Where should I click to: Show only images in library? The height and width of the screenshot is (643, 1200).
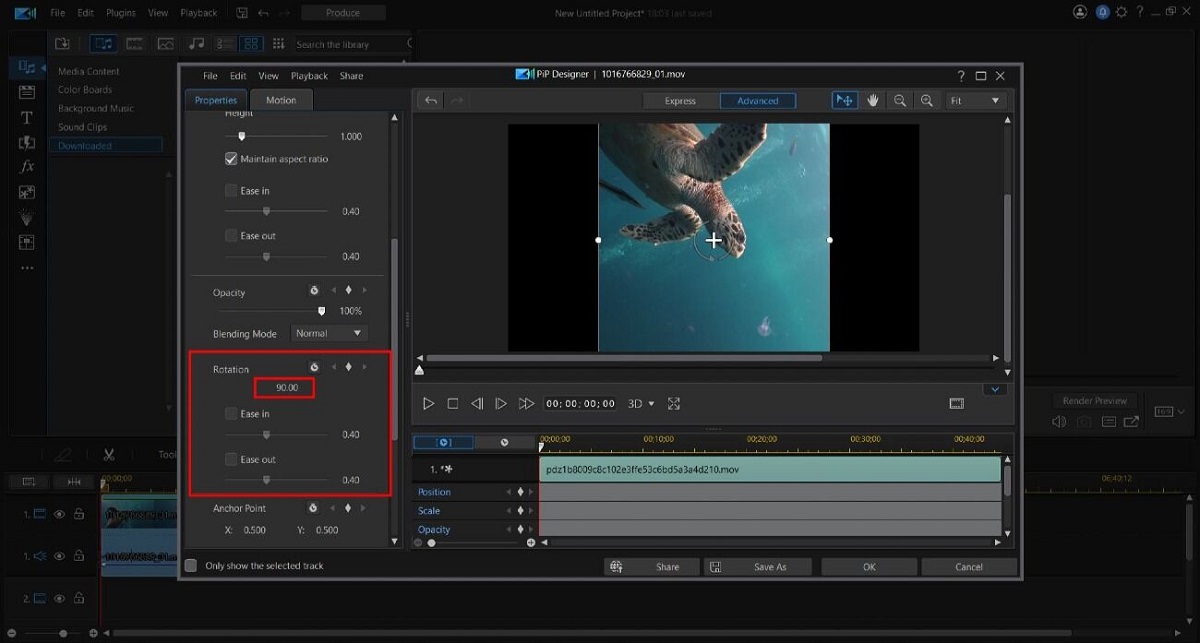click(x=165, y=44)
